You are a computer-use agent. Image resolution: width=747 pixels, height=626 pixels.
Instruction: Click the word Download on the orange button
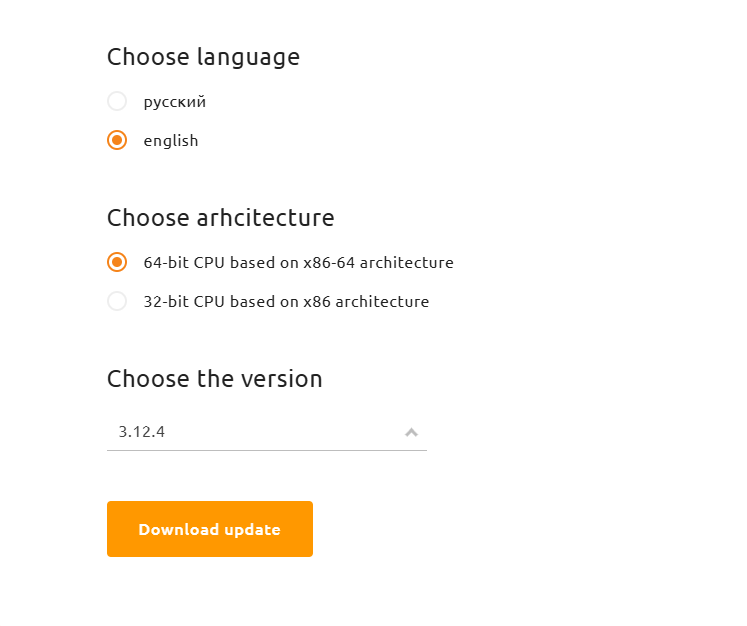tap(179, 529)
